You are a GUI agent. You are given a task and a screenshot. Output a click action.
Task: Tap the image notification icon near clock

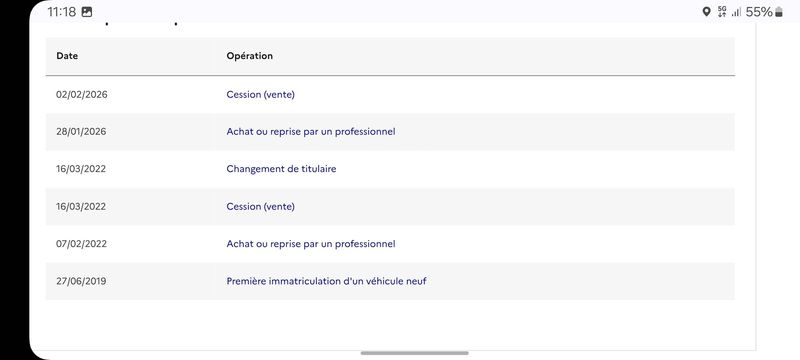[x=87, y=12]
